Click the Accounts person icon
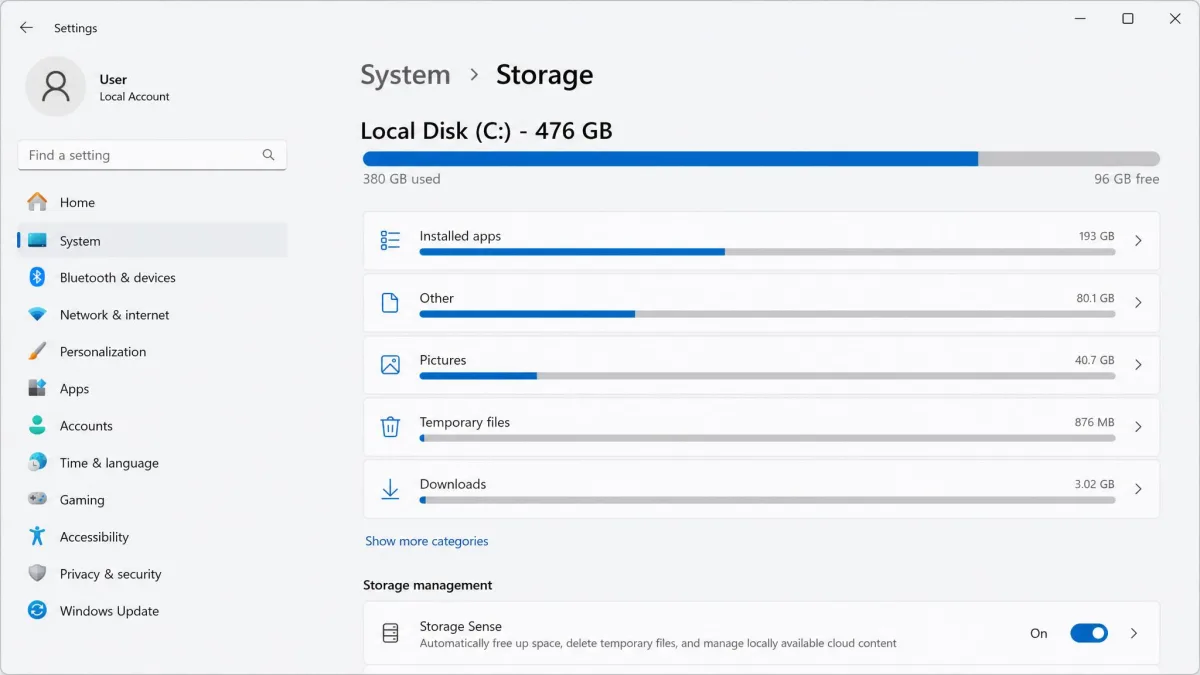This screenshot has width=1200, height=675. 37,425
